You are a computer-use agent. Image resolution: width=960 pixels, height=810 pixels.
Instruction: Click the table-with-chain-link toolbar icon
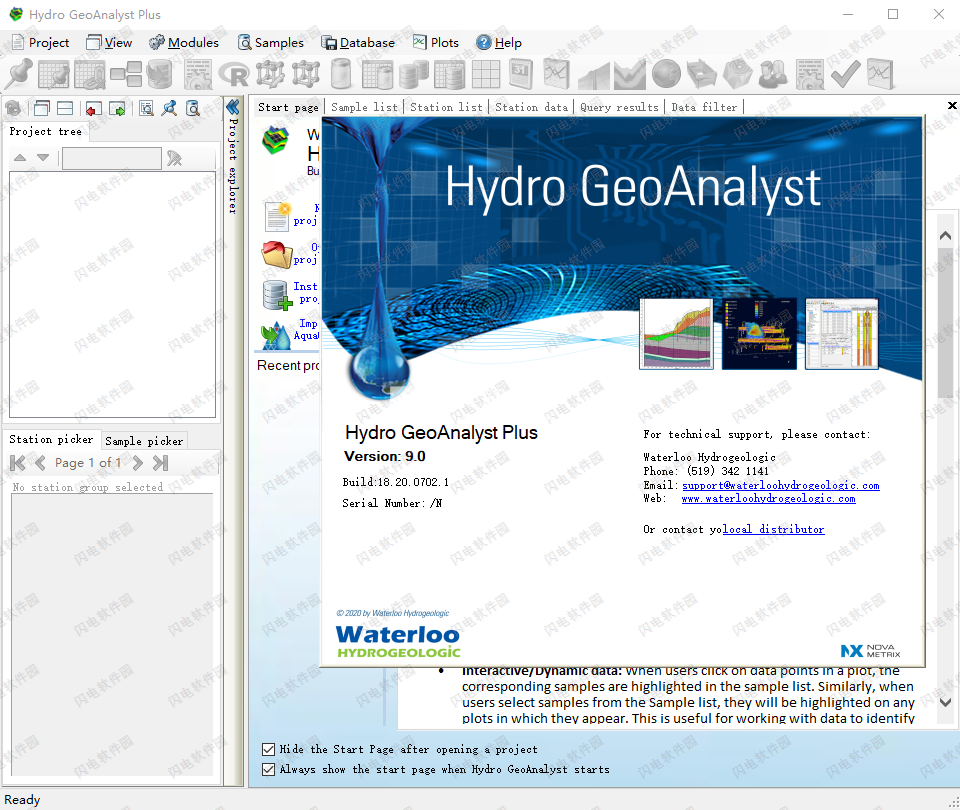point(89,74)
